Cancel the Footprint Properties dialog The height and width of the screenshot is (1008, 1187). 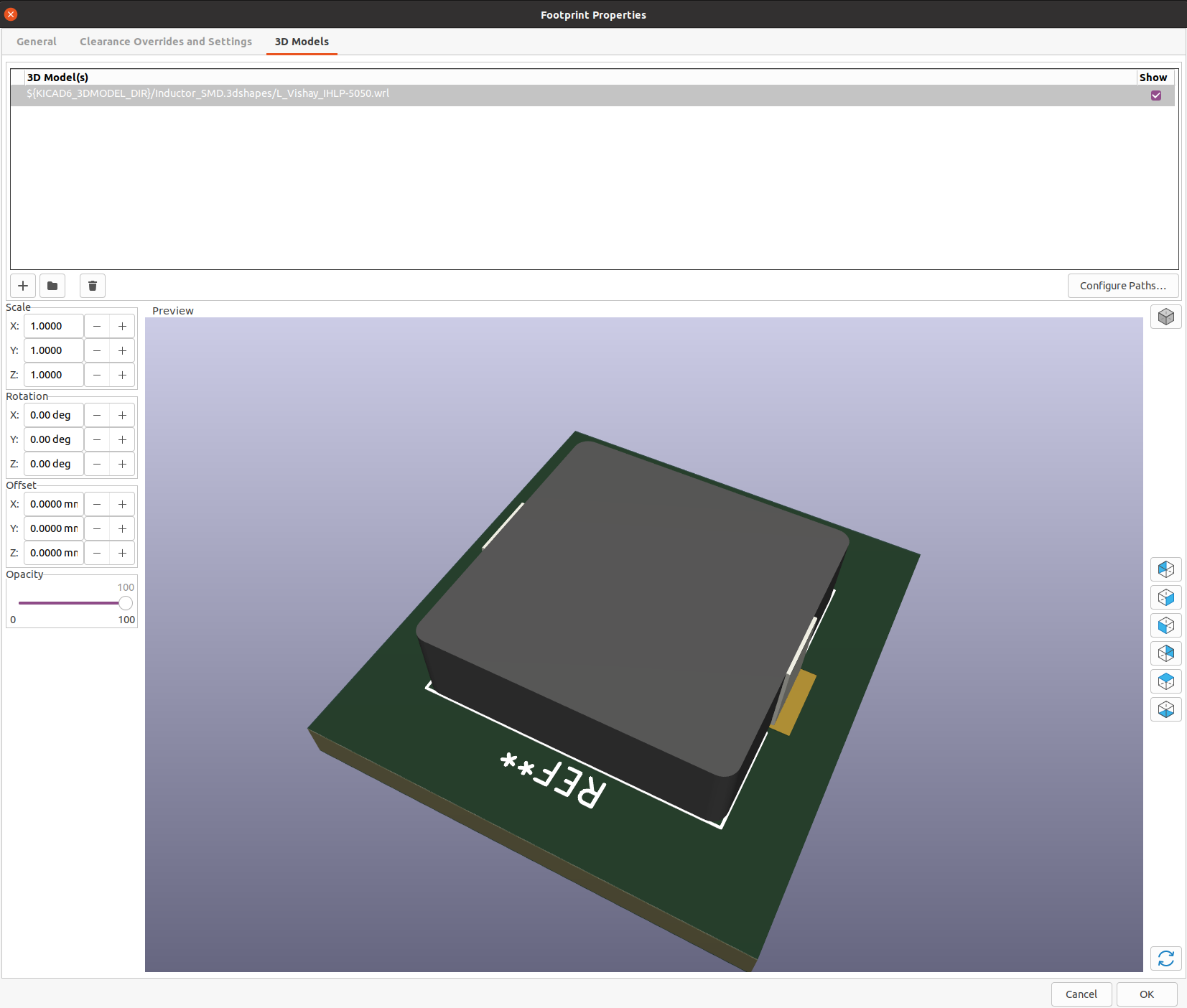(1081, 994)
